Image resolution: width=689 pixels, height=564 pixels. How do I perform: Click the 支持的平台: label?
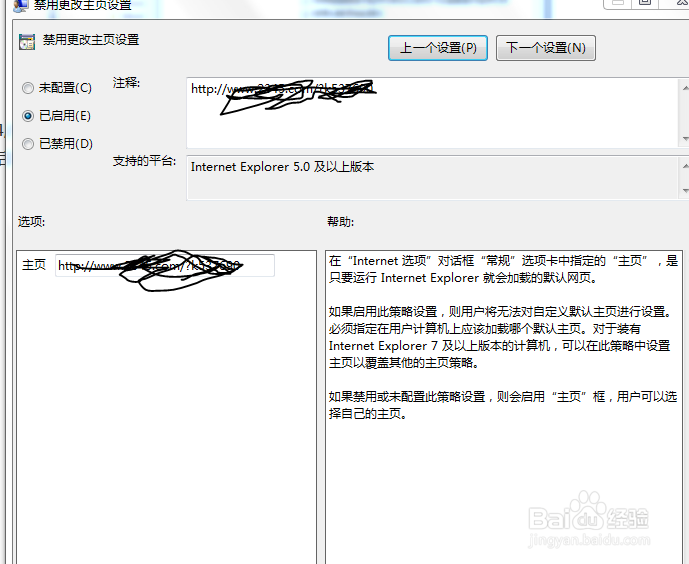[144, 161]
